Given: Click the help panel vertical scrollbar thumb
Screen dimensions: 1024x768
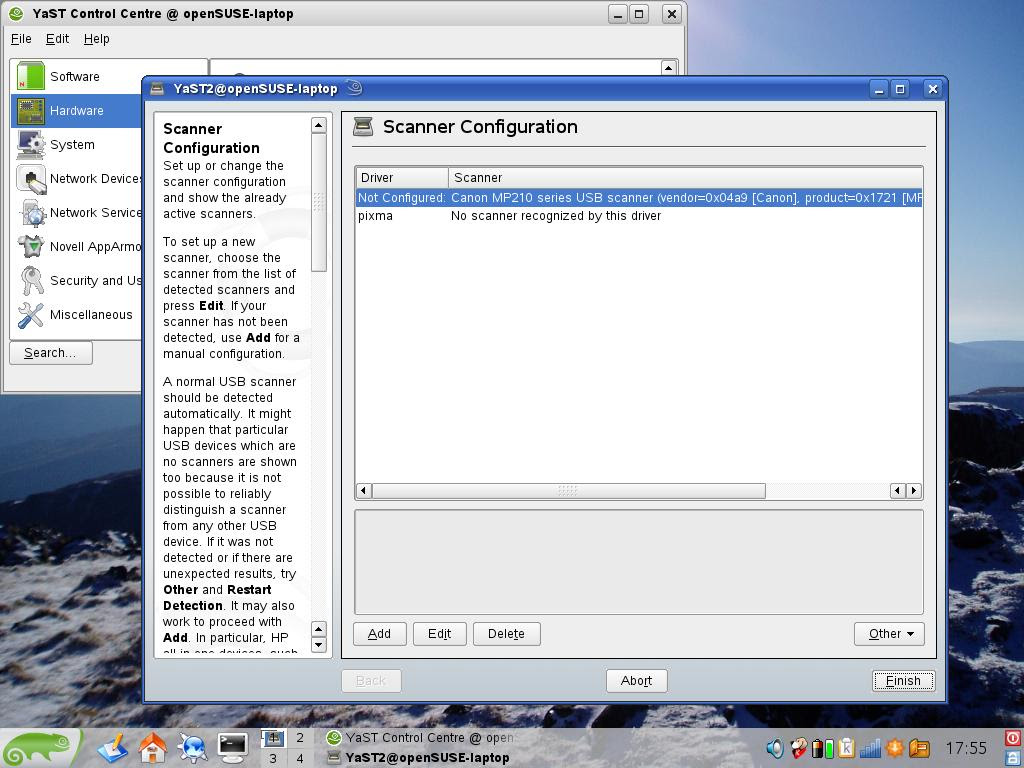Looking at the screenshot, I should tap(319, 202).
